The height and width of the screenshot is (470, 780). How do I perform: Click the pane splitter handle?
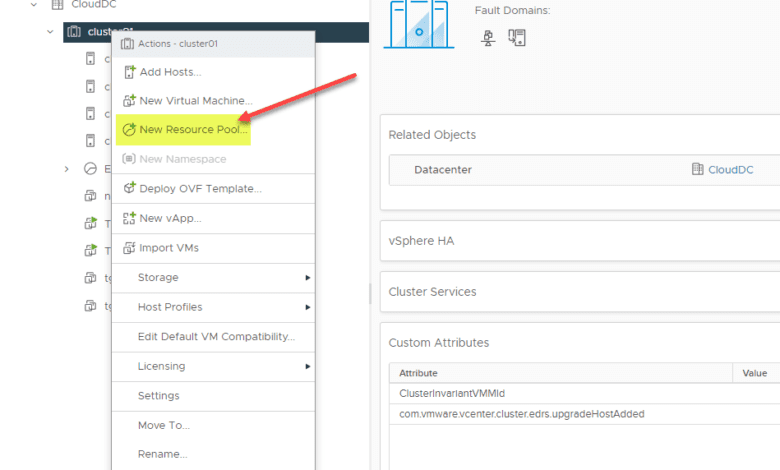coord(370,293)
